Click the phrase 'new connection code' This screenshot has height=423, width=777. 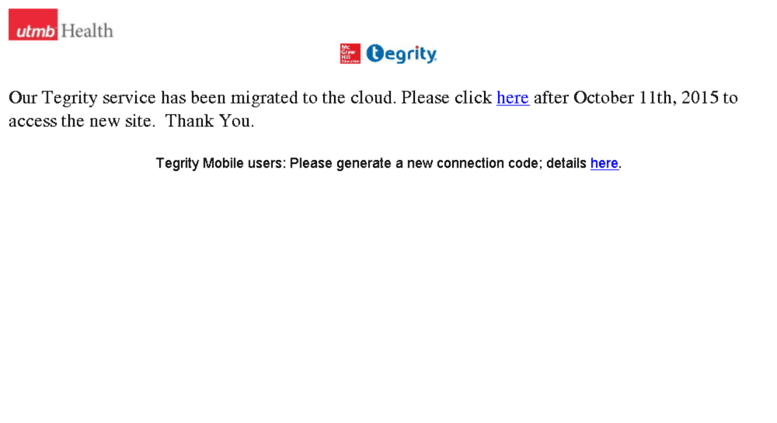(x=475, y=163)
